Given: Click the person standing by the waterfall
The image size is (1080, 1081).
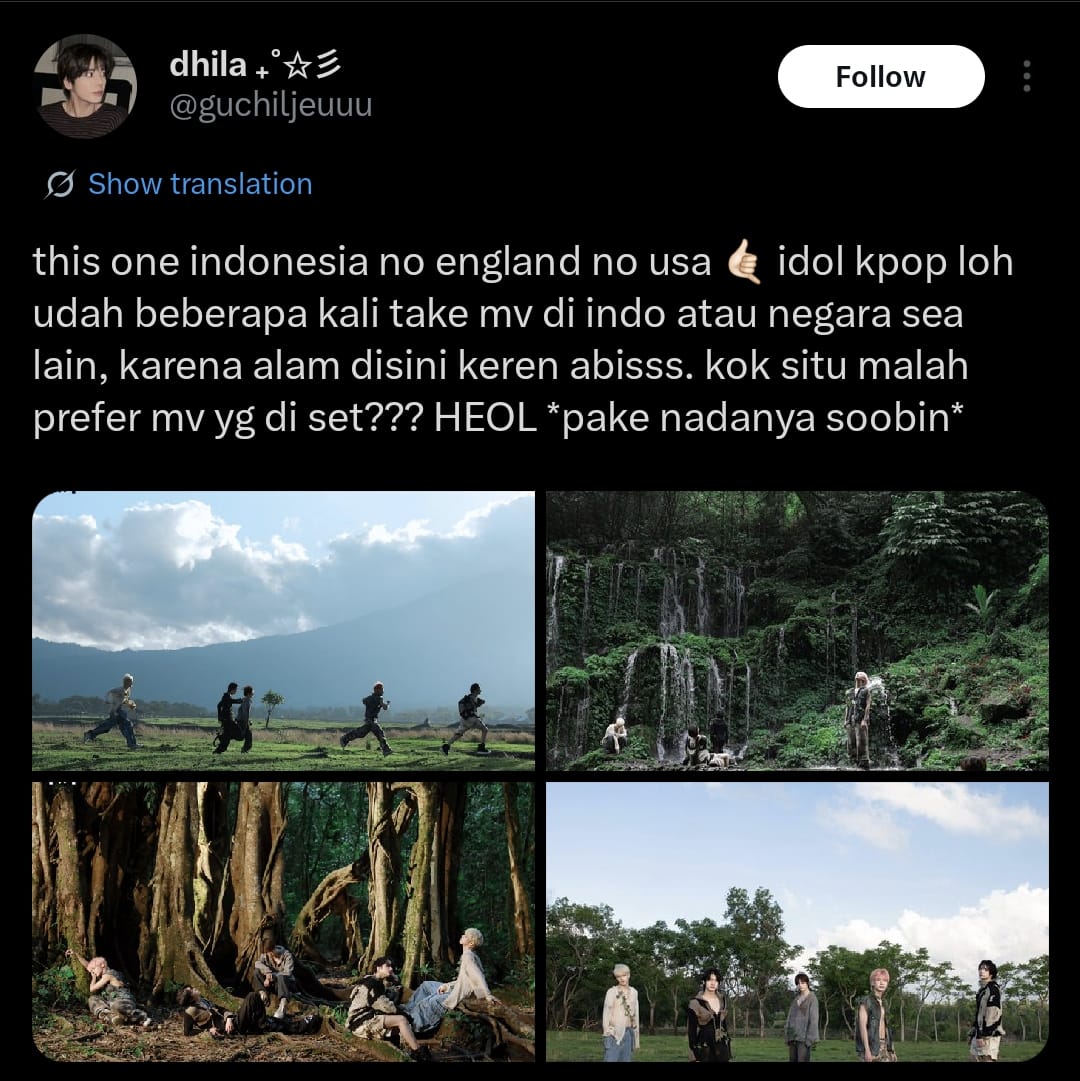Looking at the screenshot, I should click(x=860, y=719).
